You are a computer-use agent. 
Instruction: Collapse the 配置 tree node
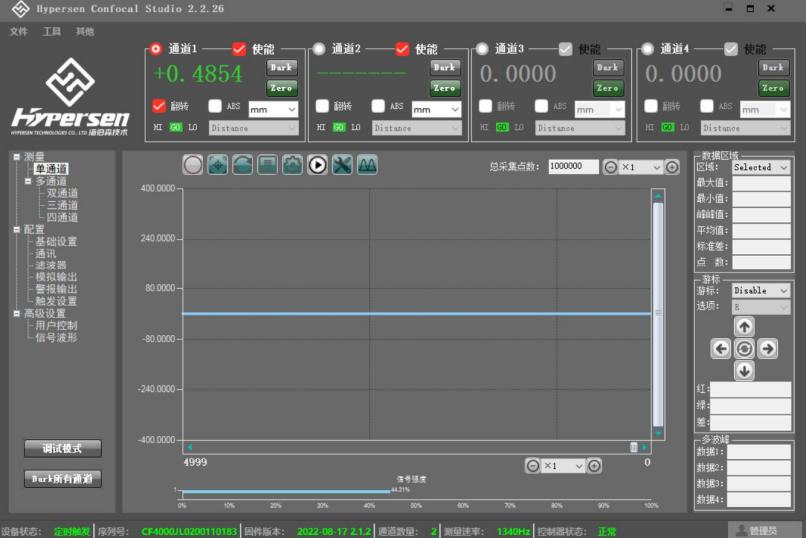point(16,229)
